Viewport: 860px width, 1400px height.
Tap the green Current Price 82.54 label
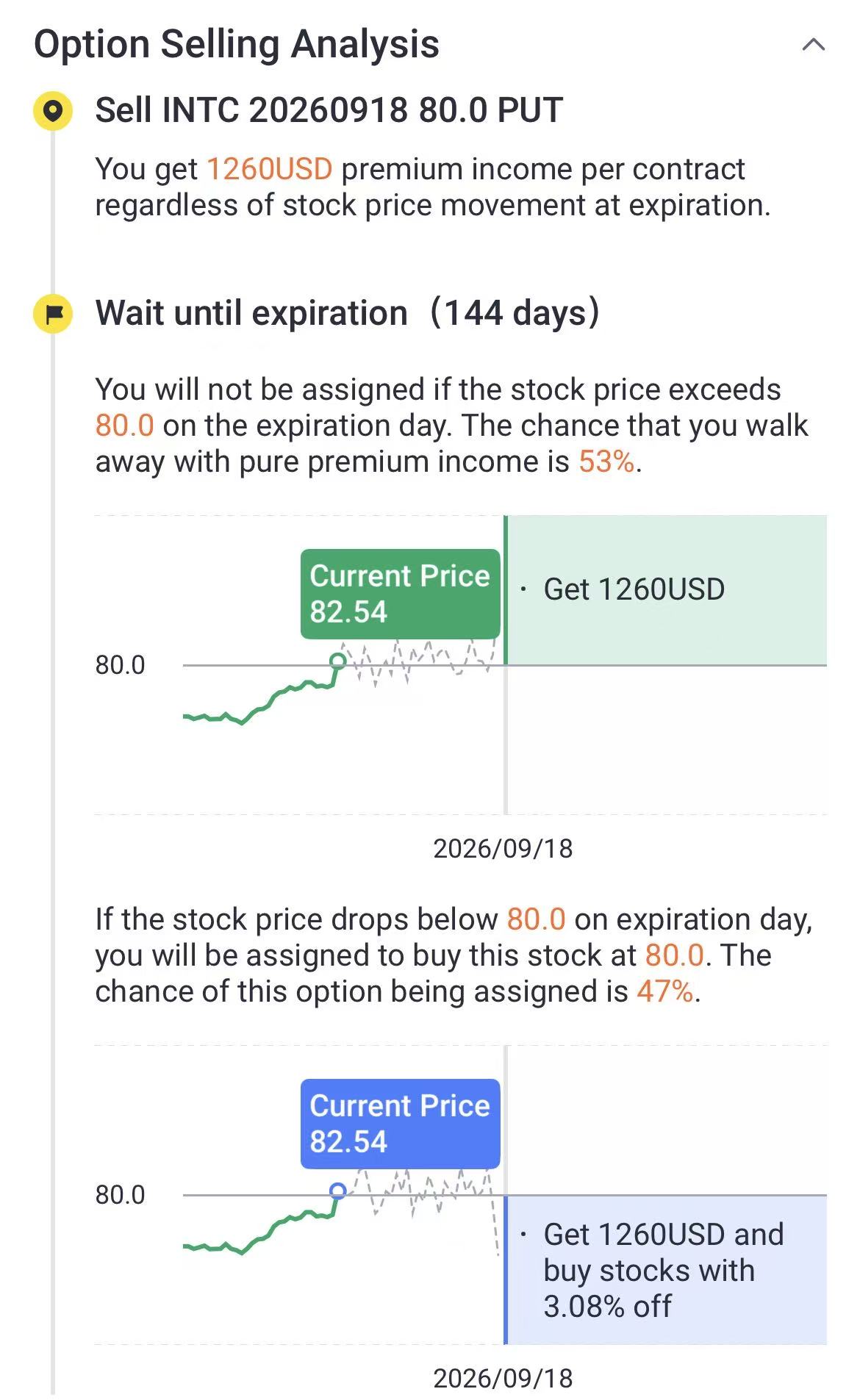coord(400,593)
